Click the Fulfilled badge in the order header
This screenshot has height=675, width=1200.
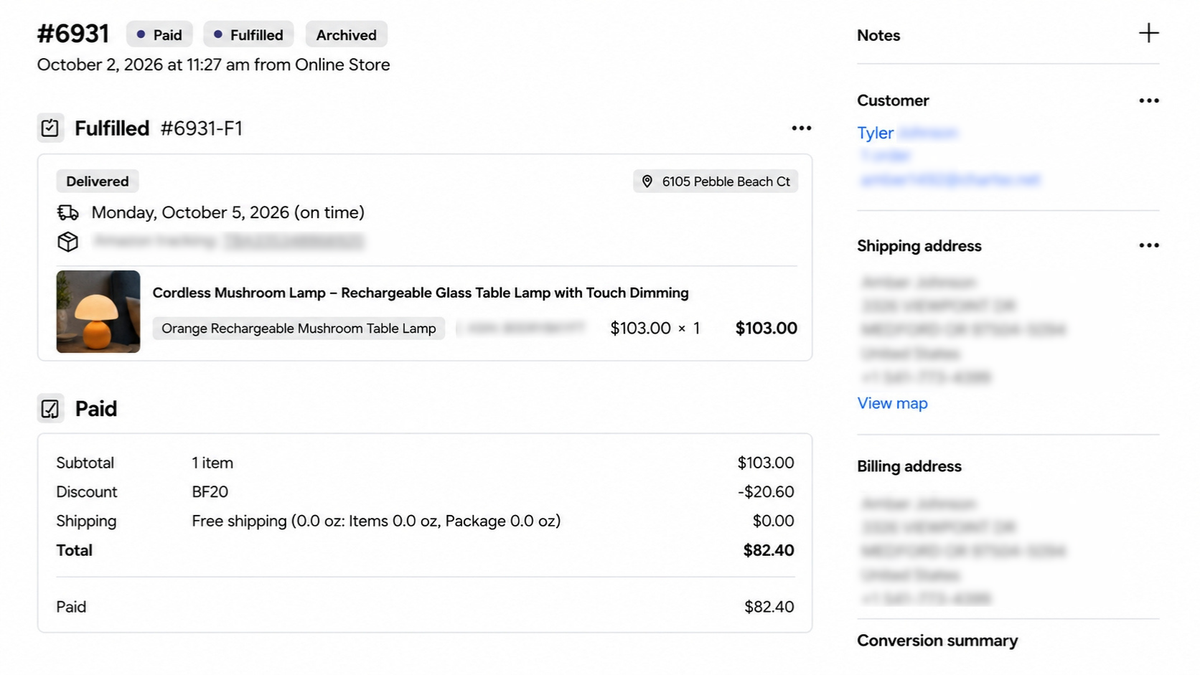click(247, 35)
